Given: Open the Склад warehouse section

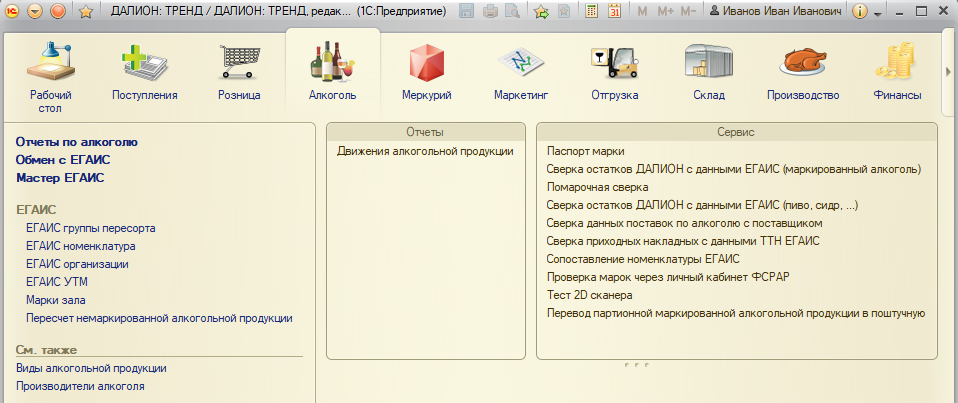Looking at the screenshot, I should [709, 70].
